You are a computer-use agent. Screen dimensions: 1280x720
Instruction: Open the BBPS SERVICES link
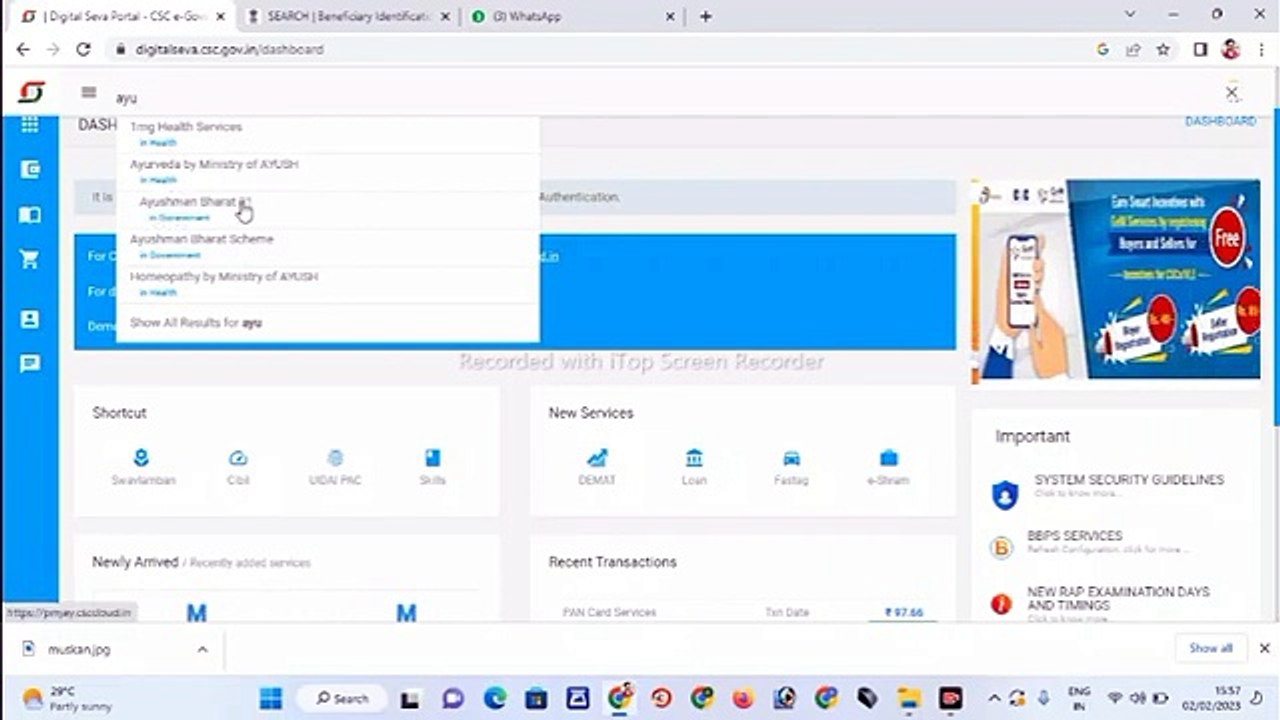[x=1074, y=536]
